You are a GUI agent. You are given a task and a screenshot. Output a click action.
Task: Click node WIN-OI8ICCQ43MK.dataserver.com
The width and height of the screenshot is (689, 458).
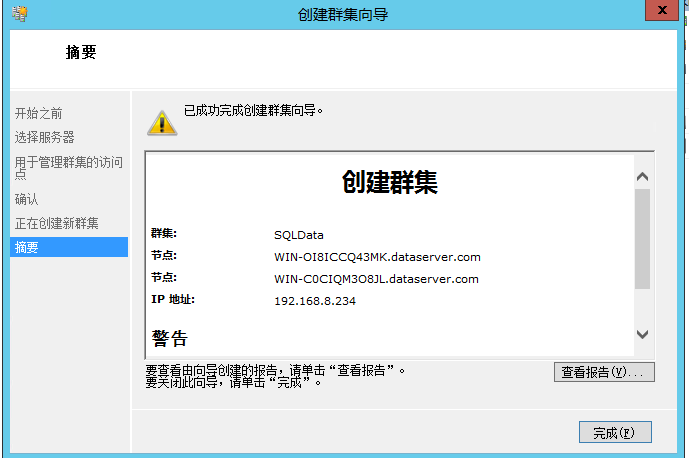(377, 257)
